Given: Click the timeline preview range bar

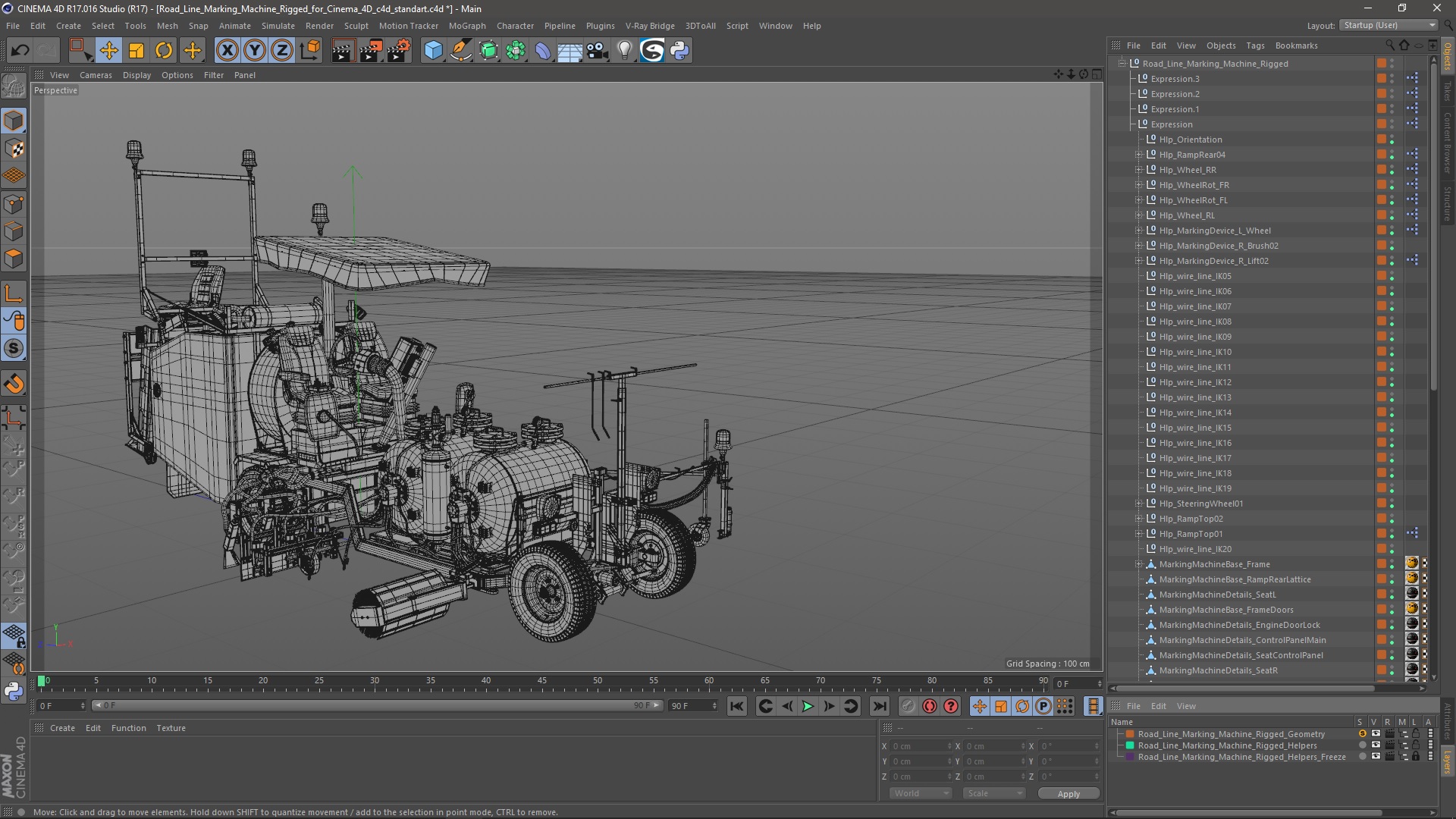Looking at the screenshot, I should pyautogui.click(x=377, y=706).
